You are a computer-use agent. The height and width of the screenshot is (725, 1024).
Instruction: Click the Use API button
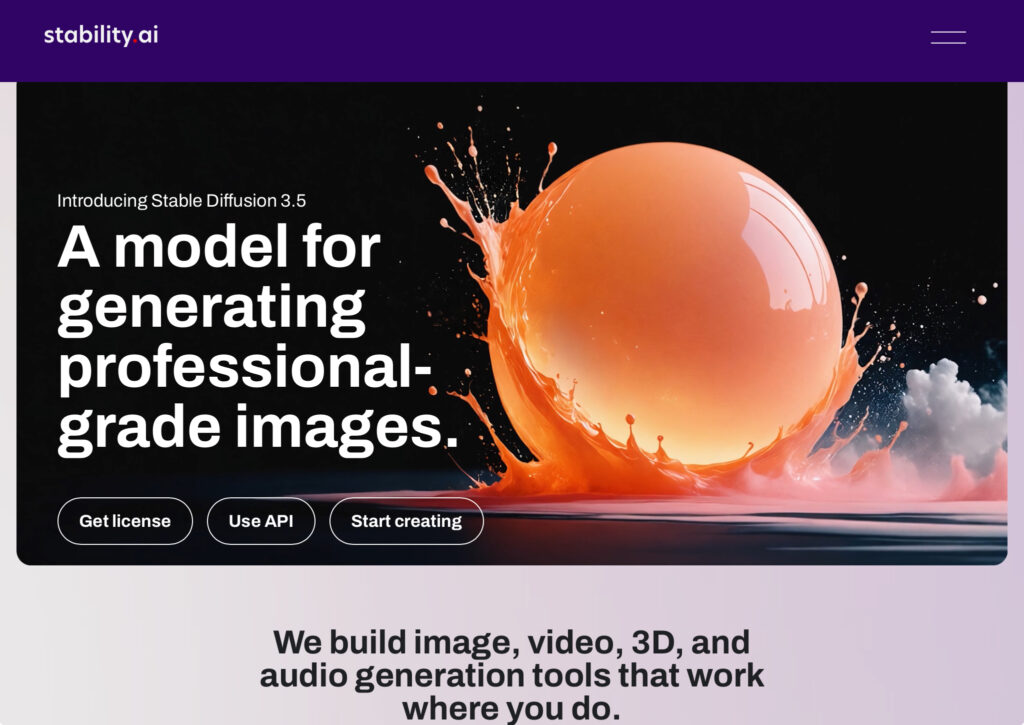coord(261,521)
